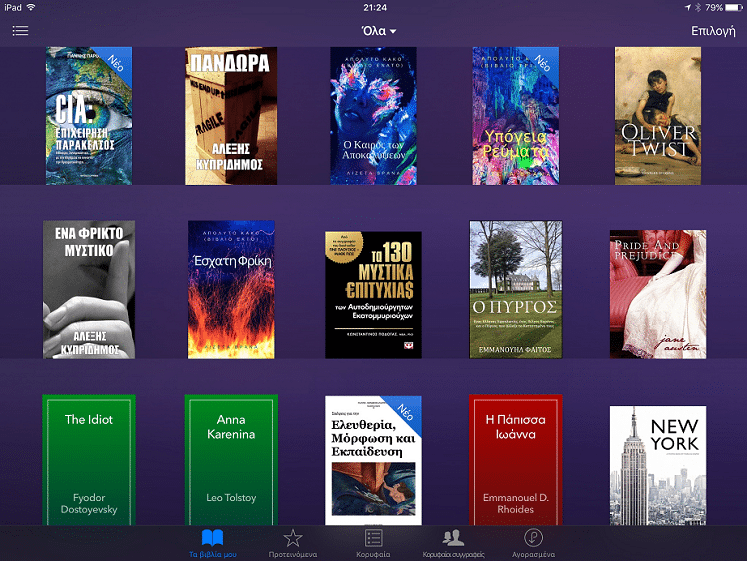Open the Oliver Twist book

tap(657, 116)
